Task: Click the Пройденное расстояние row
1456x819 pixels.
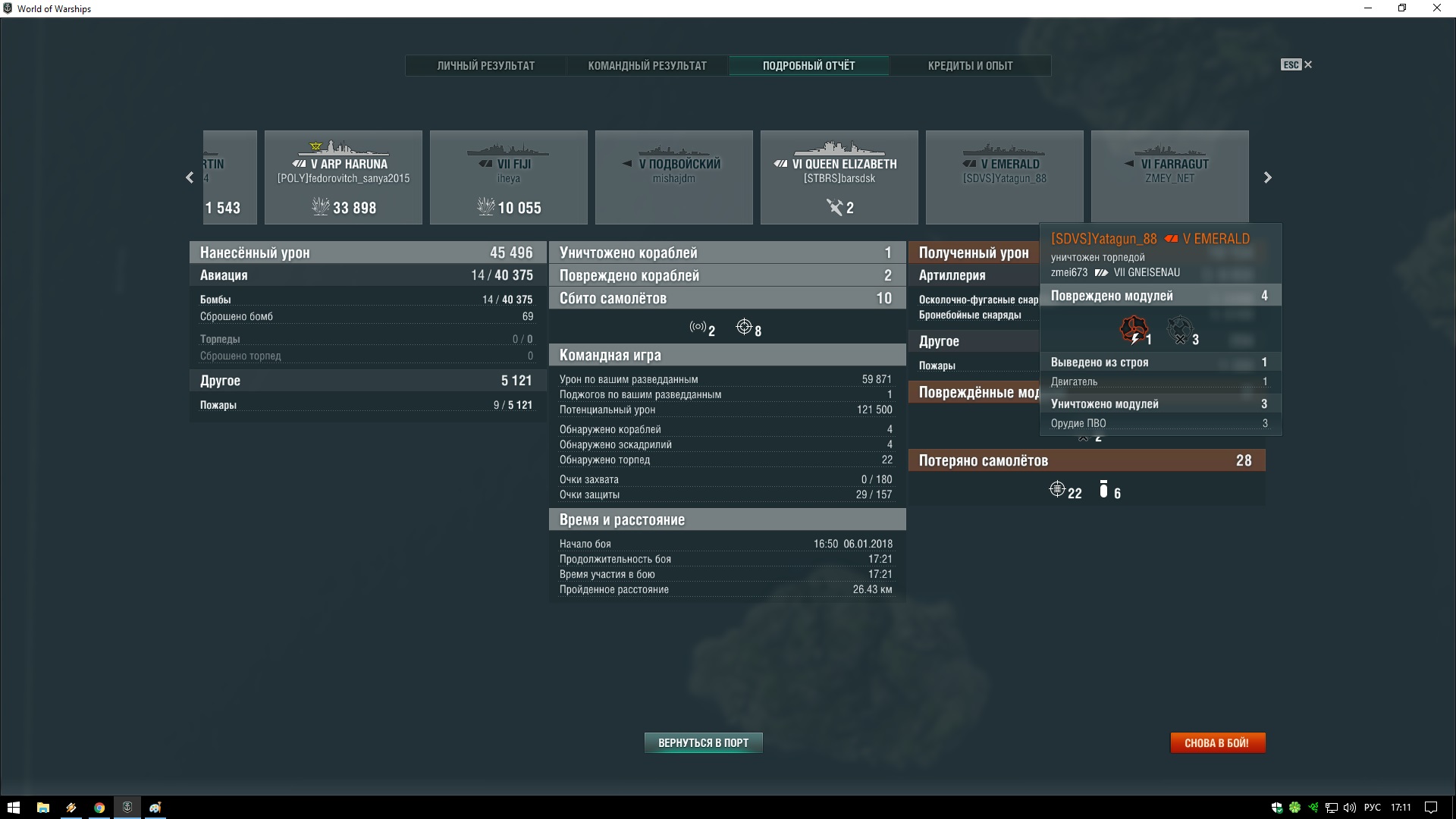Action: 726,589
